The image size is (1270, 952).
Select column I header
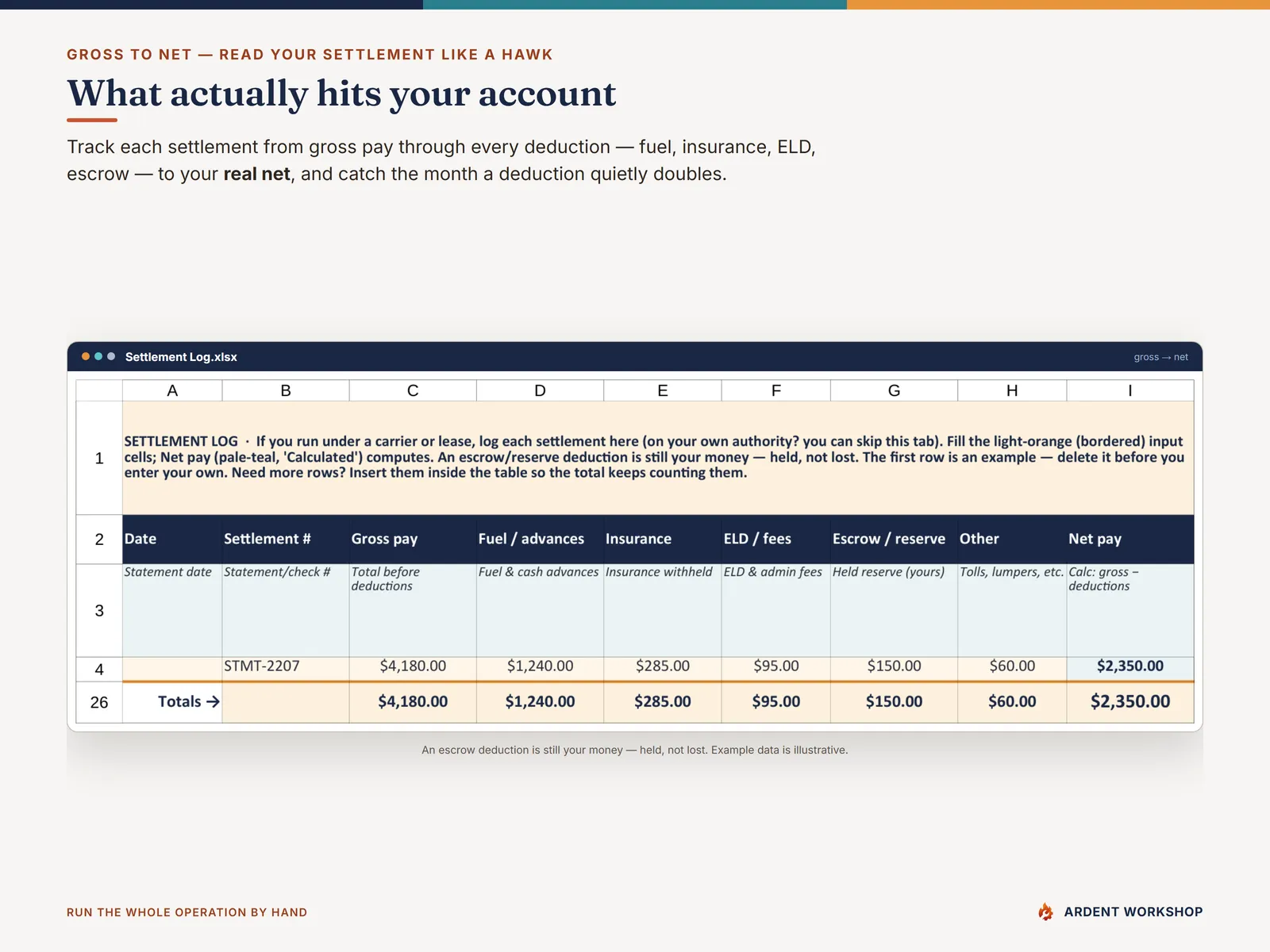1130,390
